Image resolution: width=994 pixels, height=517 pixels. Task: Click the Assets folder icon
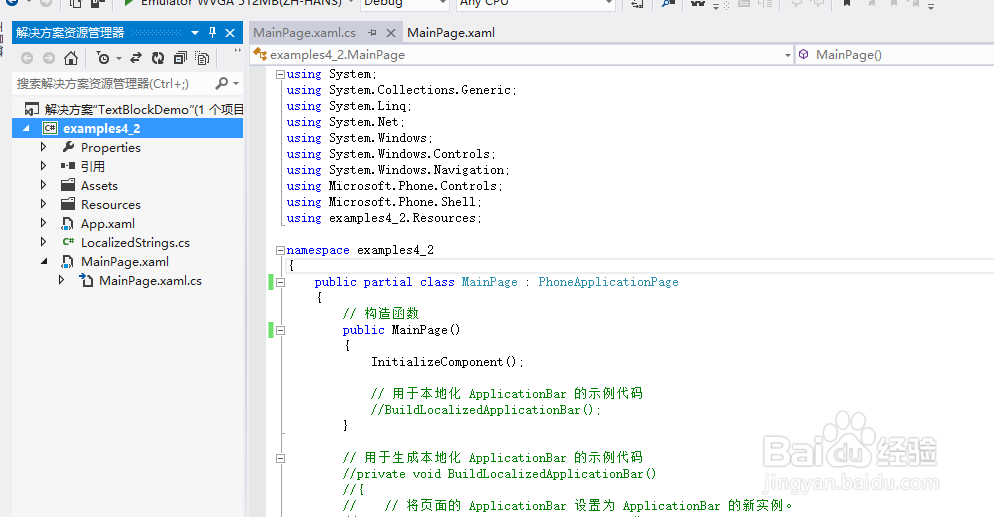pos(68,185)
